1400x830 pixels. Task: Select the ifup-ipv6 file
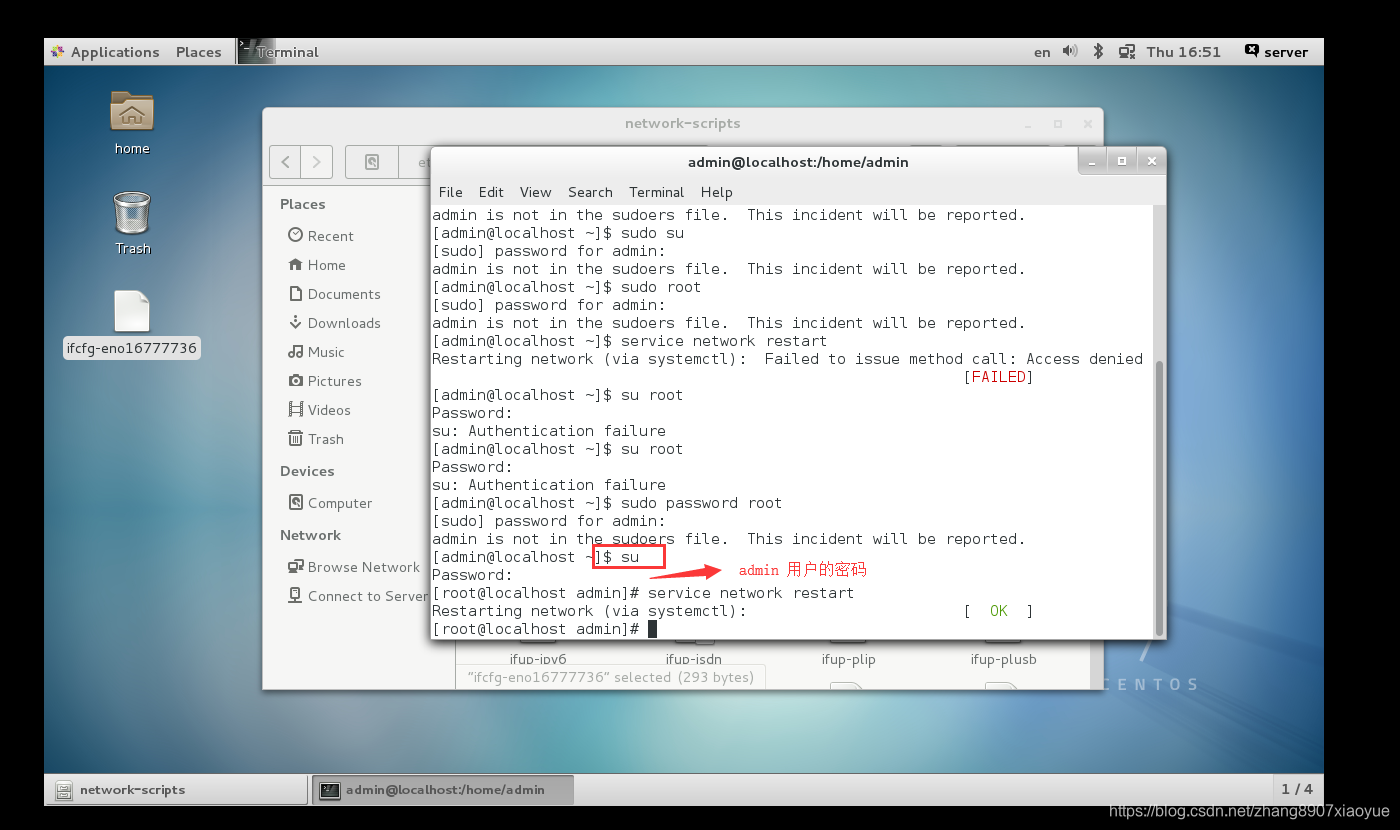coord(538,659)
